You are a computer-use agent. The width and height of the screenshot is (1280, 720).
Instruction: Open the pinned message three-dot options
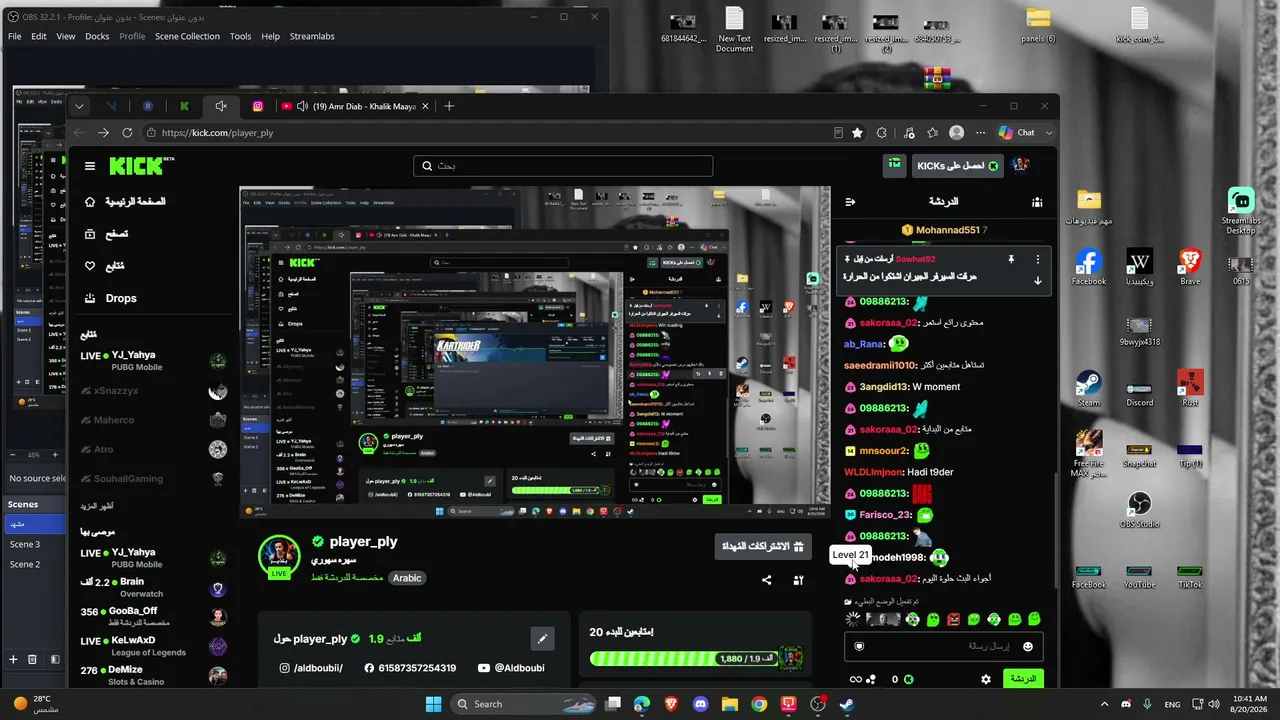(x=1038, y=260)
